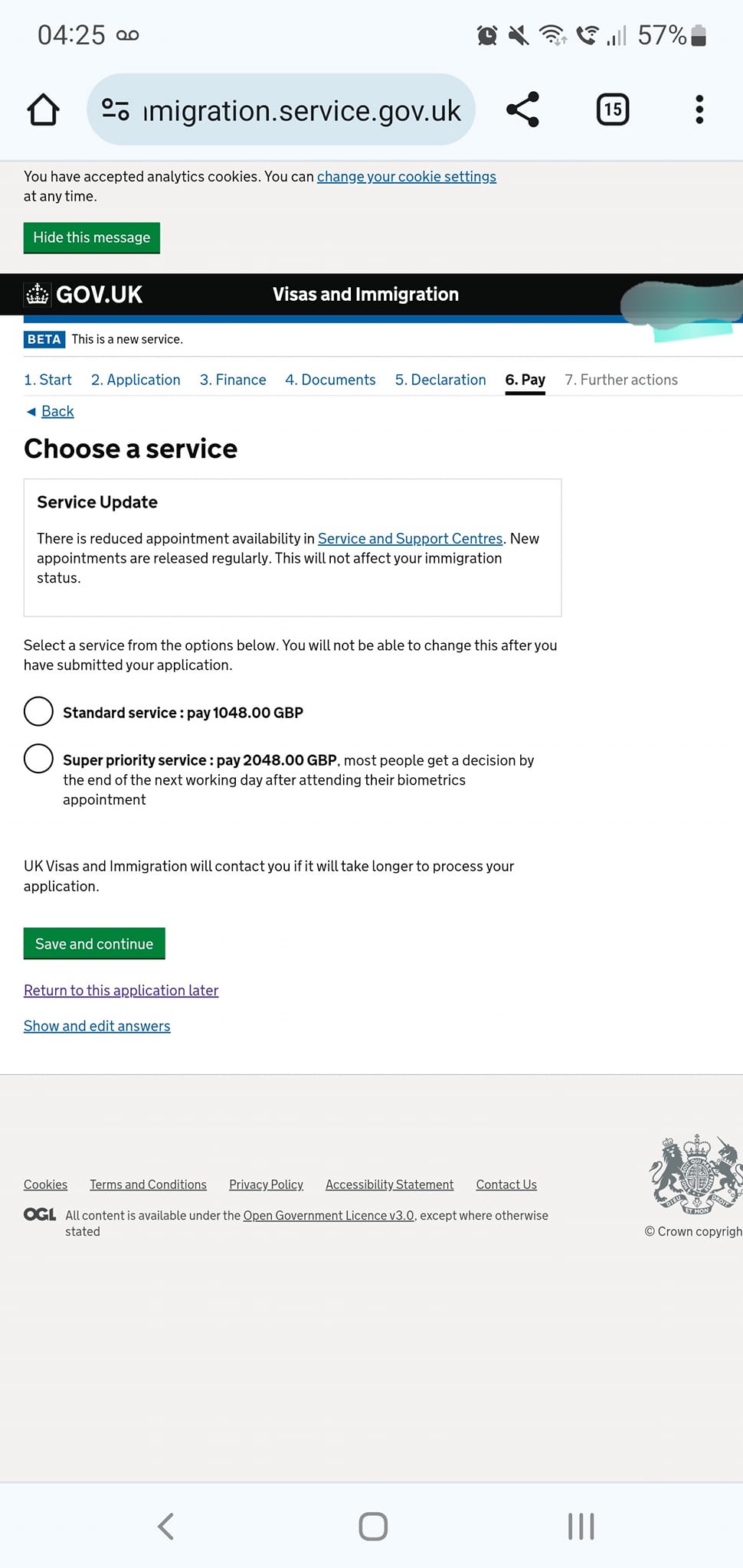
Task: Select Super priority service 2048.00 GBP option
Action: pyautogui.click(x=38, y=759)
